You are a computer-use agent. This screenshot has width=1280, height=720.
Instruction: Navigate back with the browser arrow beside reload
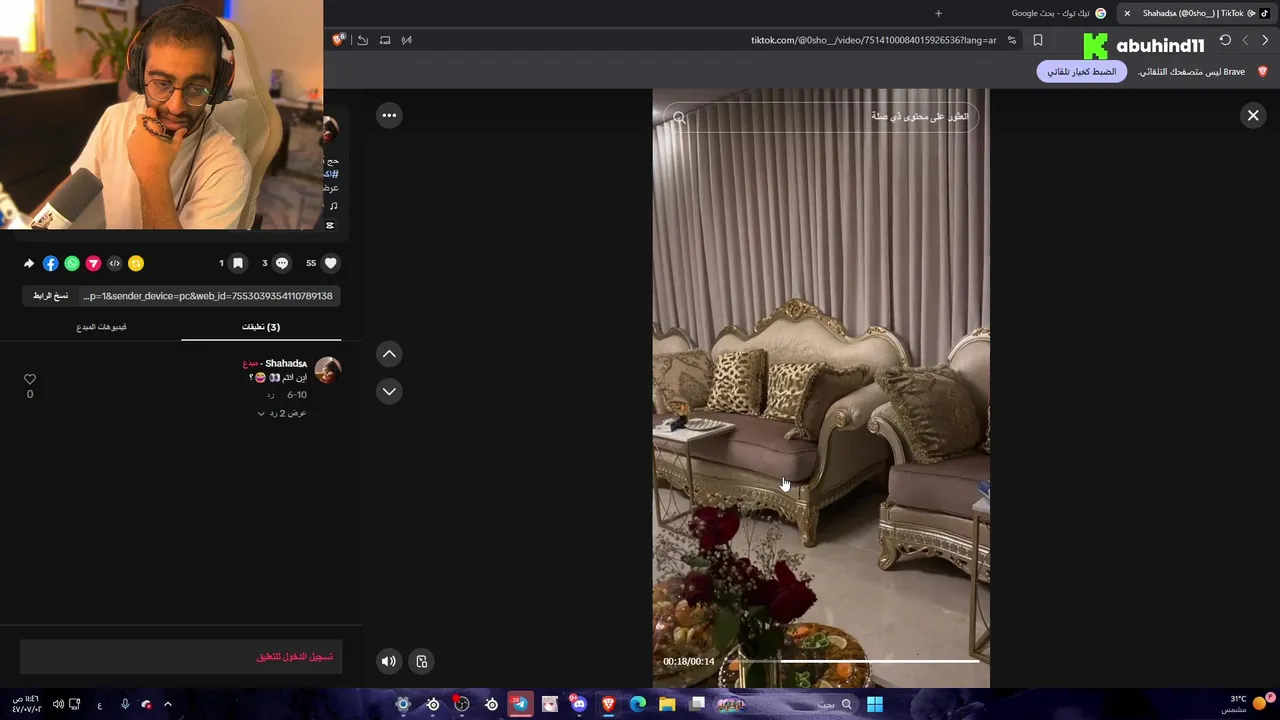(1245, 40)
